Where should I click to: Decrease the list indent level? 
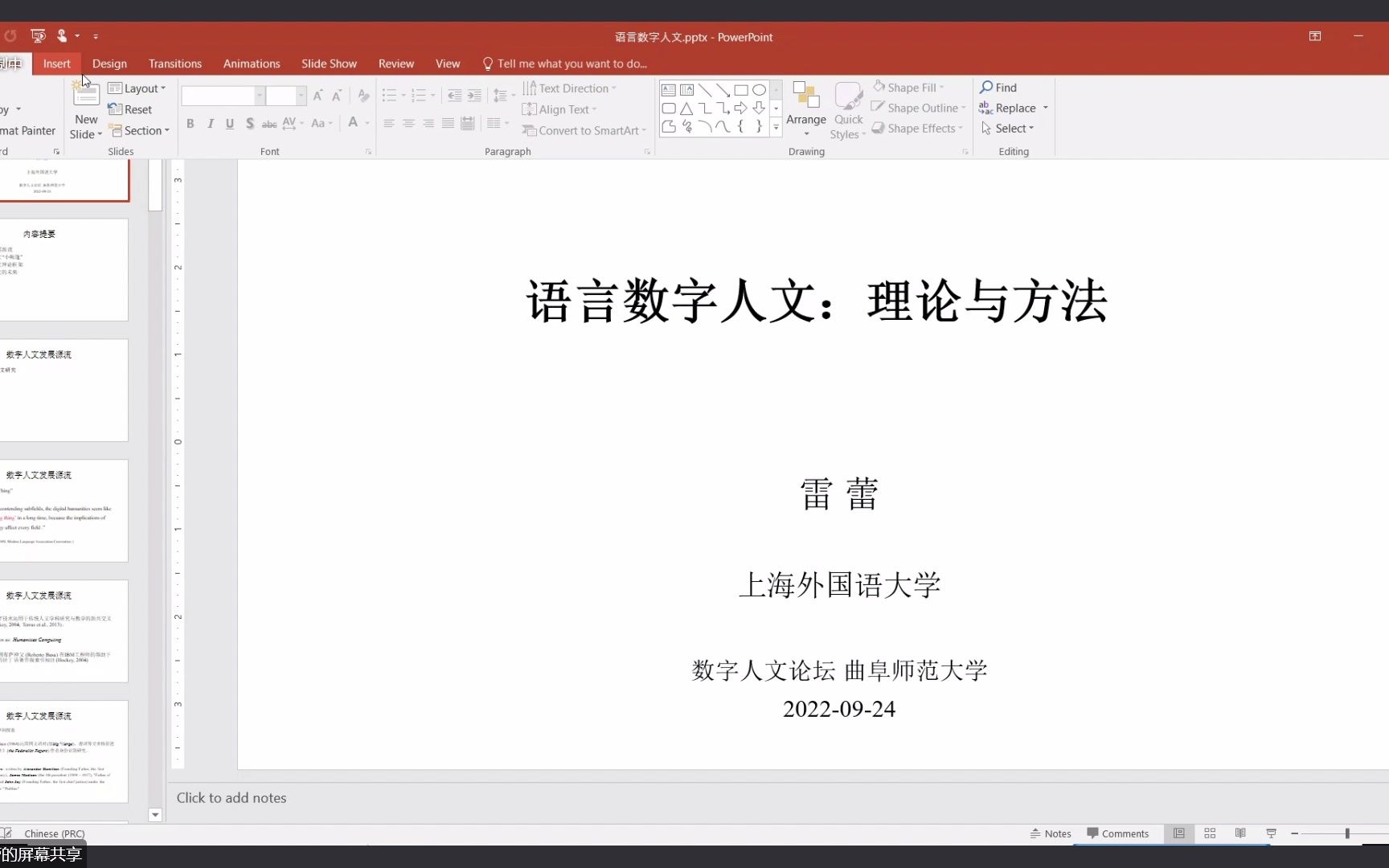coord(454,96)
